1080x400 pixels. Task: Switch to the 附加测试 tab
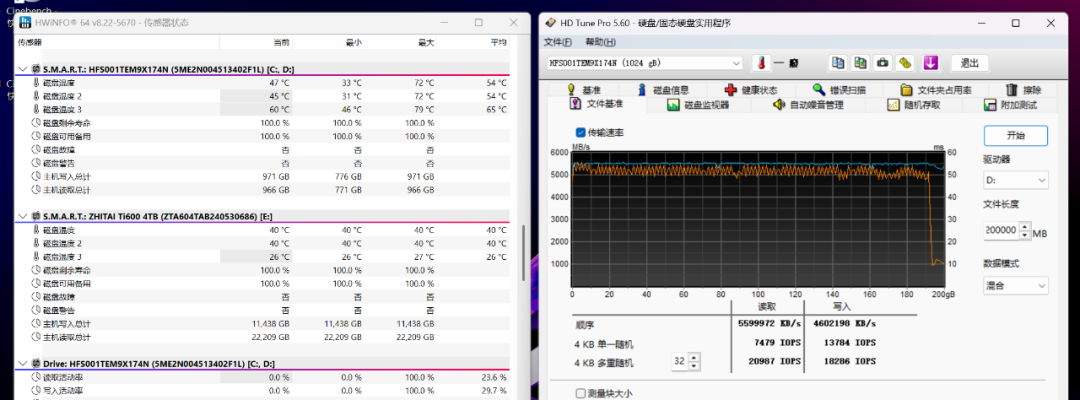pyautogui.click(x=1010, y=105)
